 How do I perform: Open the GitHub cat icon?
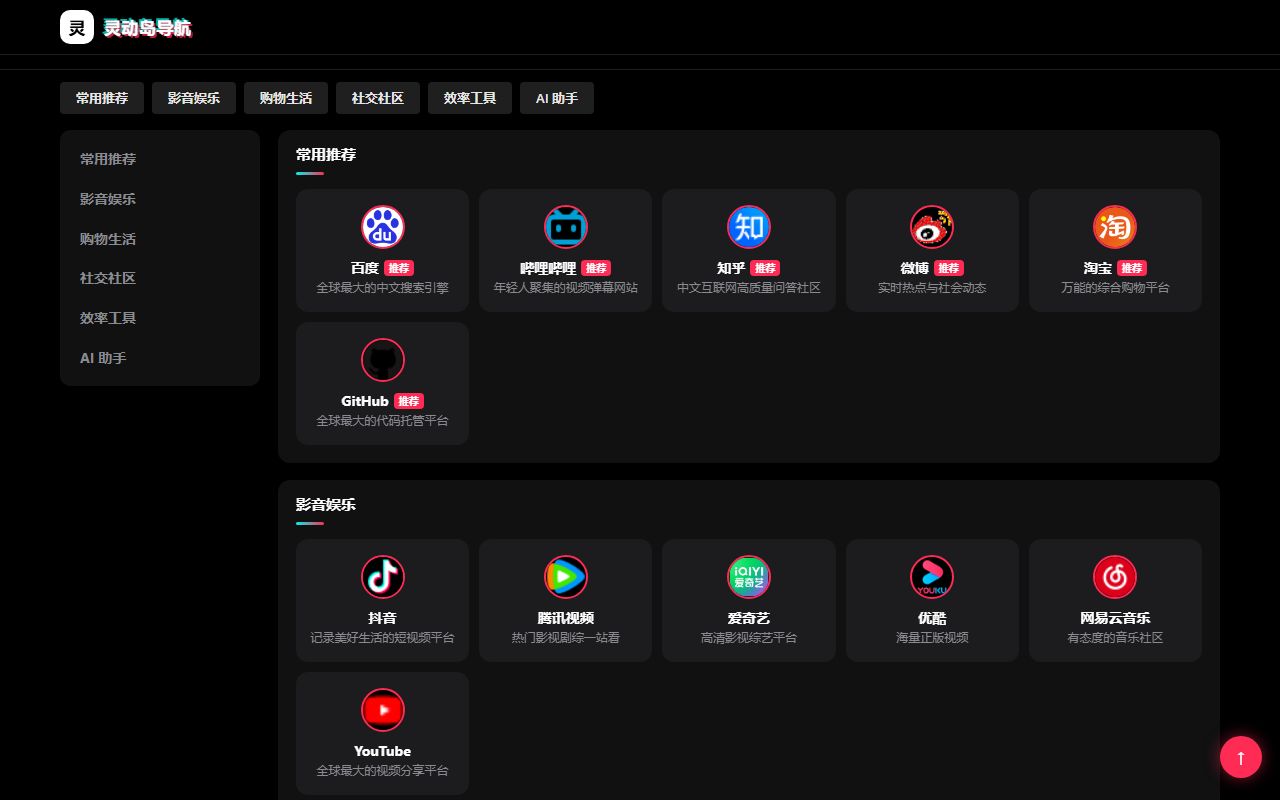click(x=382, y=360)
